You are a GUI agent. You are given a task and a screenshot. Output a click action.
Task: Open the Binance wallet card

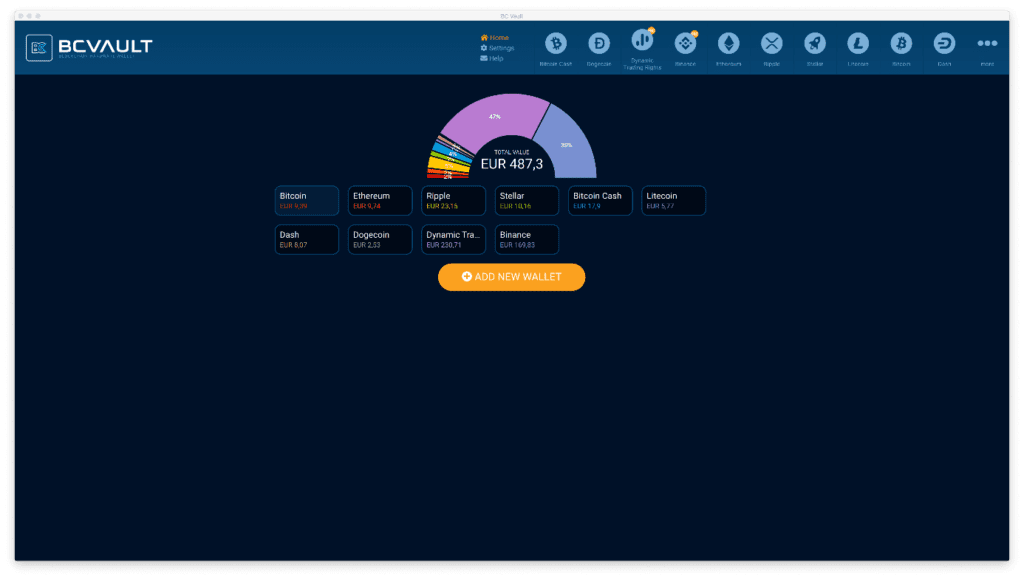point(526,240)
